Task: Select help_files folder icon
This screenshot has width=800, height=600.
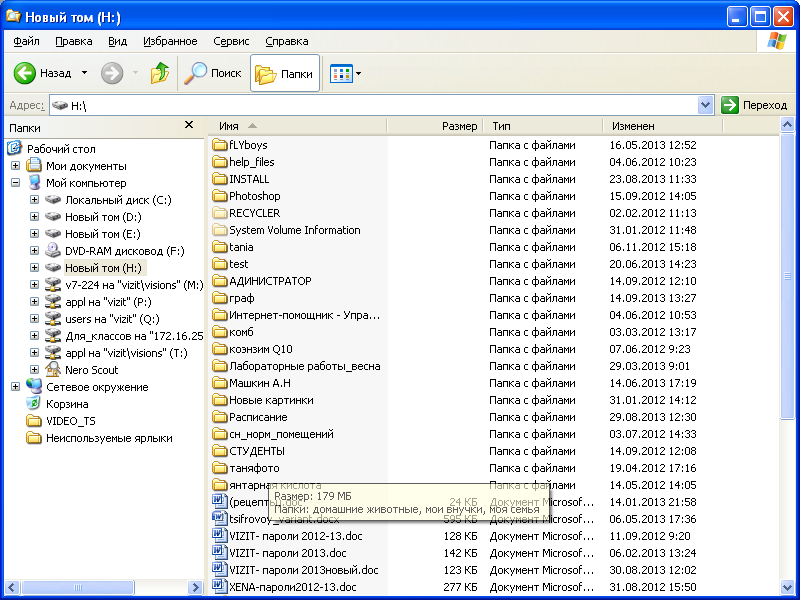Action: pos(219,162)
